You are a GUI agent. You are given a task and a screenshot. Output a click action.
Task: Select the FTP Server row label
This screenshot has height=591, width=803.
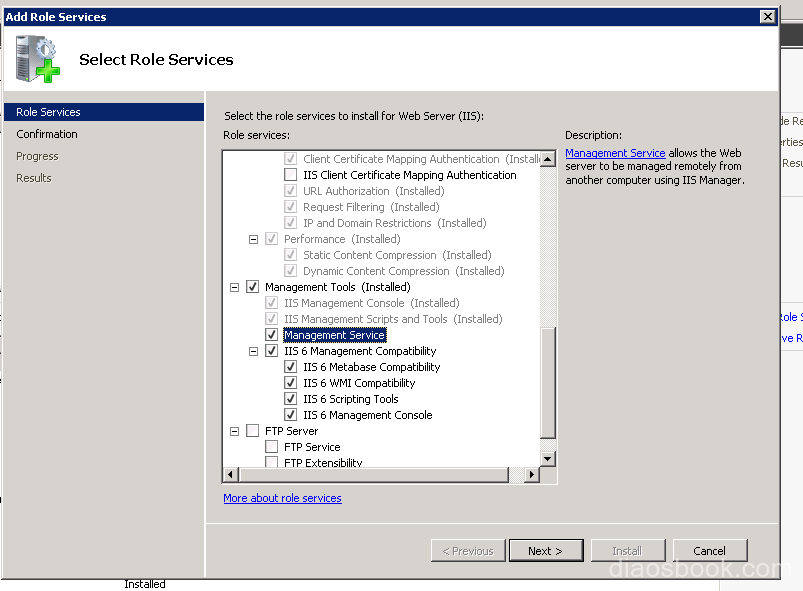291,431
